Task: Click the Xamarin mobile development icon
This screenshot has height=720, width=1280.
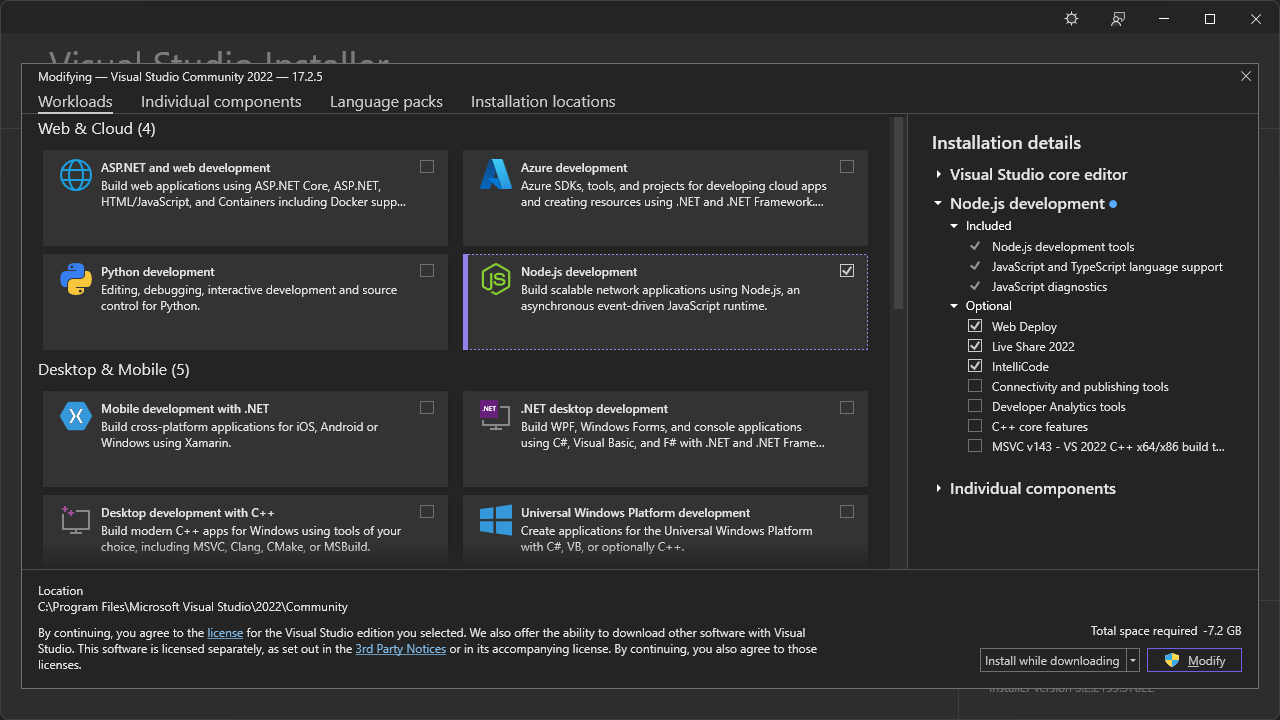Action: [76, 416]
